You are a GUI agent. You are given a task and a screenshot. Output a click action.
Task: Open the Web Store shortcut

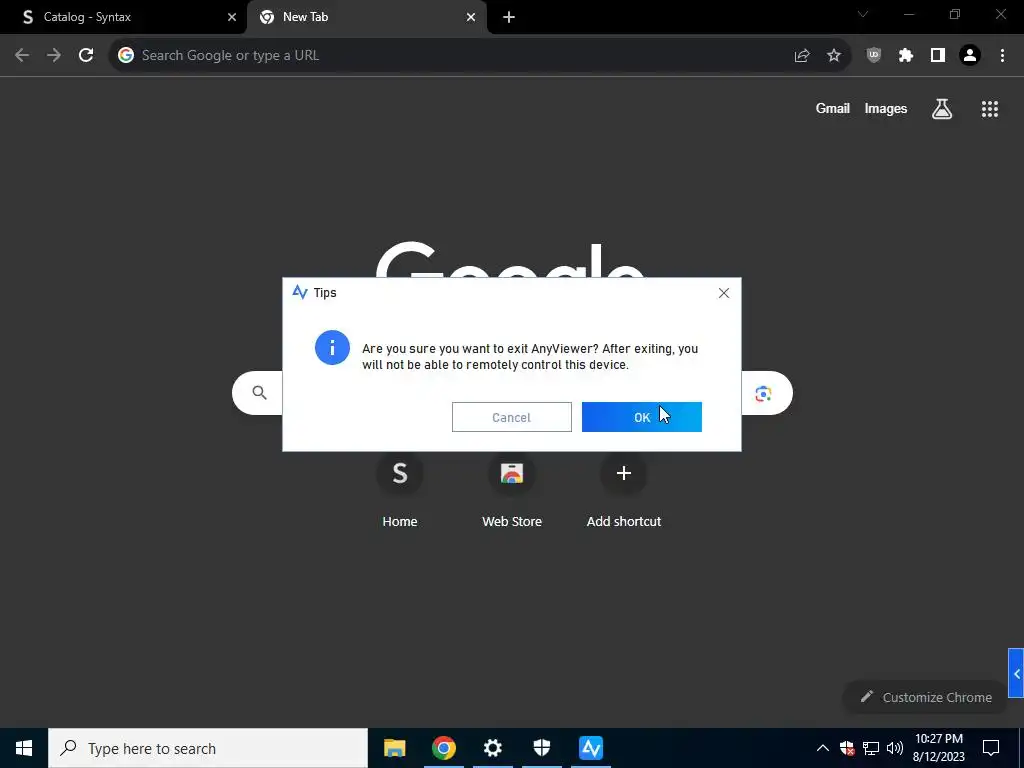pos(512,490)
